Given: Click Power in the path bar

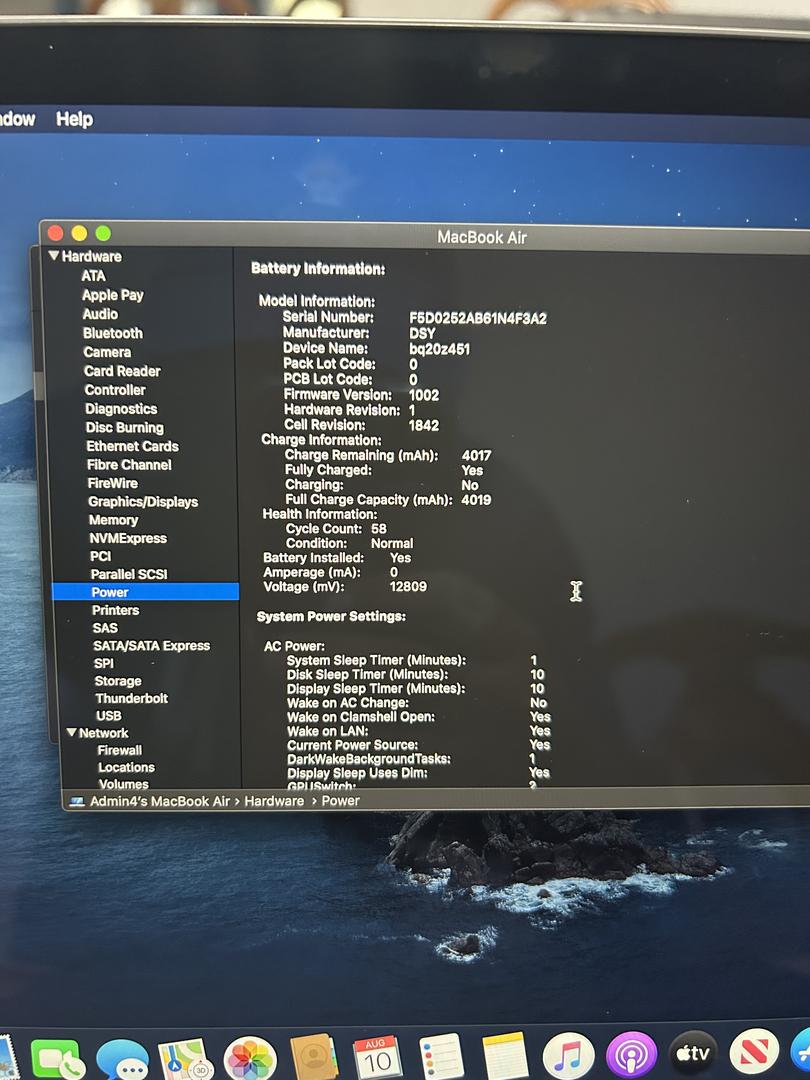Looking at the screenshot, I should (340, 801).
